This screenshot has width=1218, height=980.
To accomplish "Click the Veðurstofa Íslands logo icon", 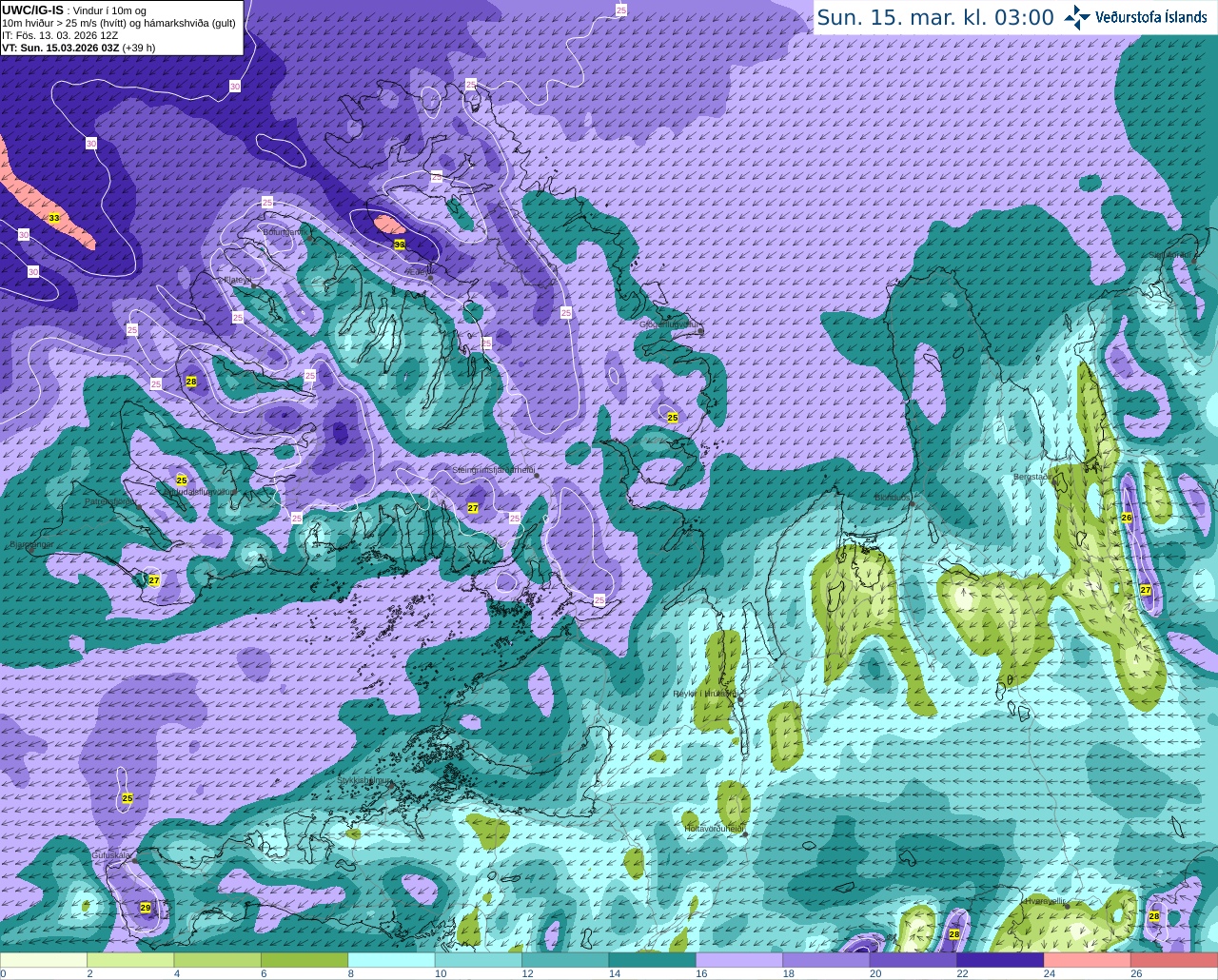I will 1077,17.
